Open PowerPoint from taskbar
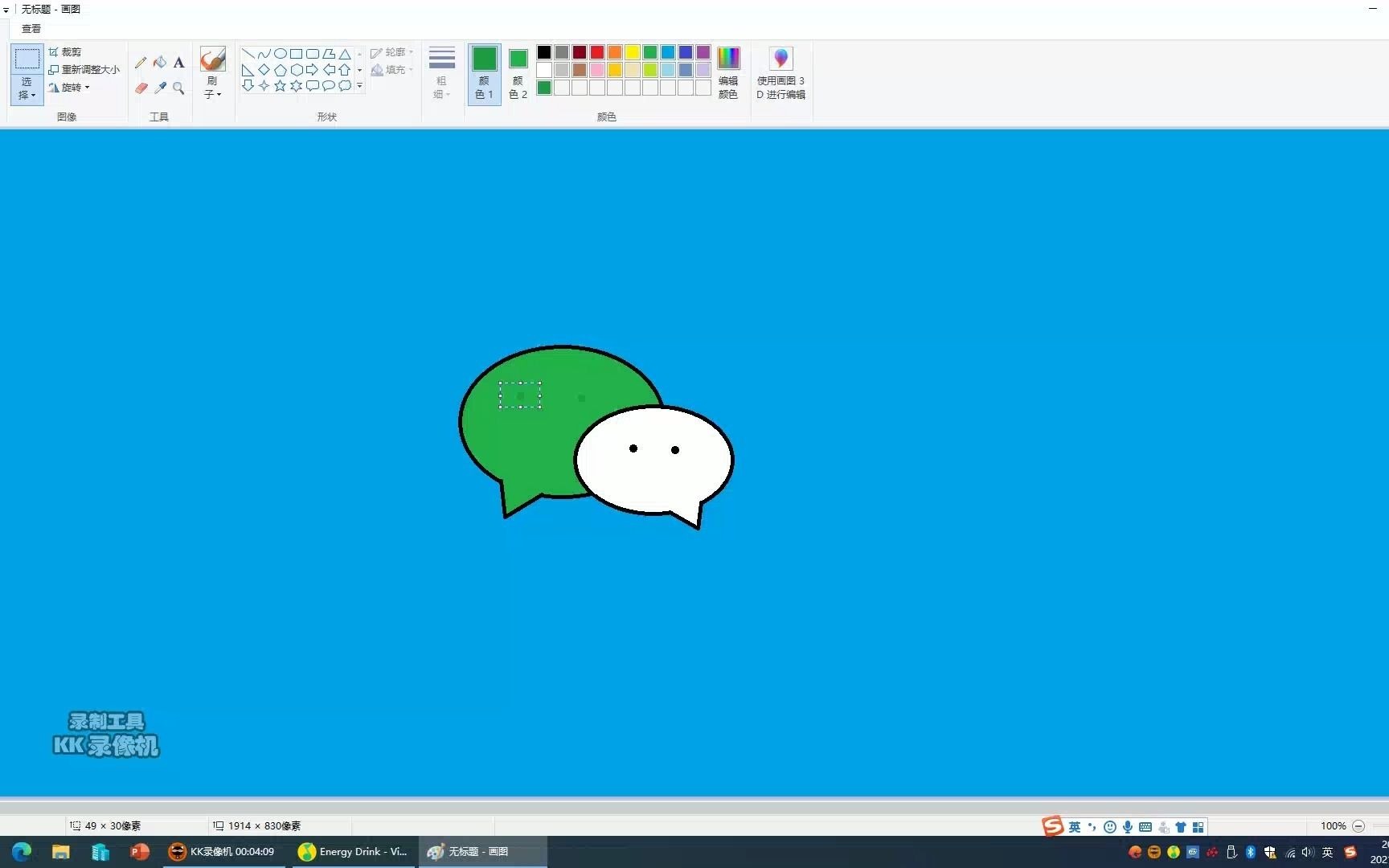The width and height of the screenshot is (1389, 868). coord(140,851)
